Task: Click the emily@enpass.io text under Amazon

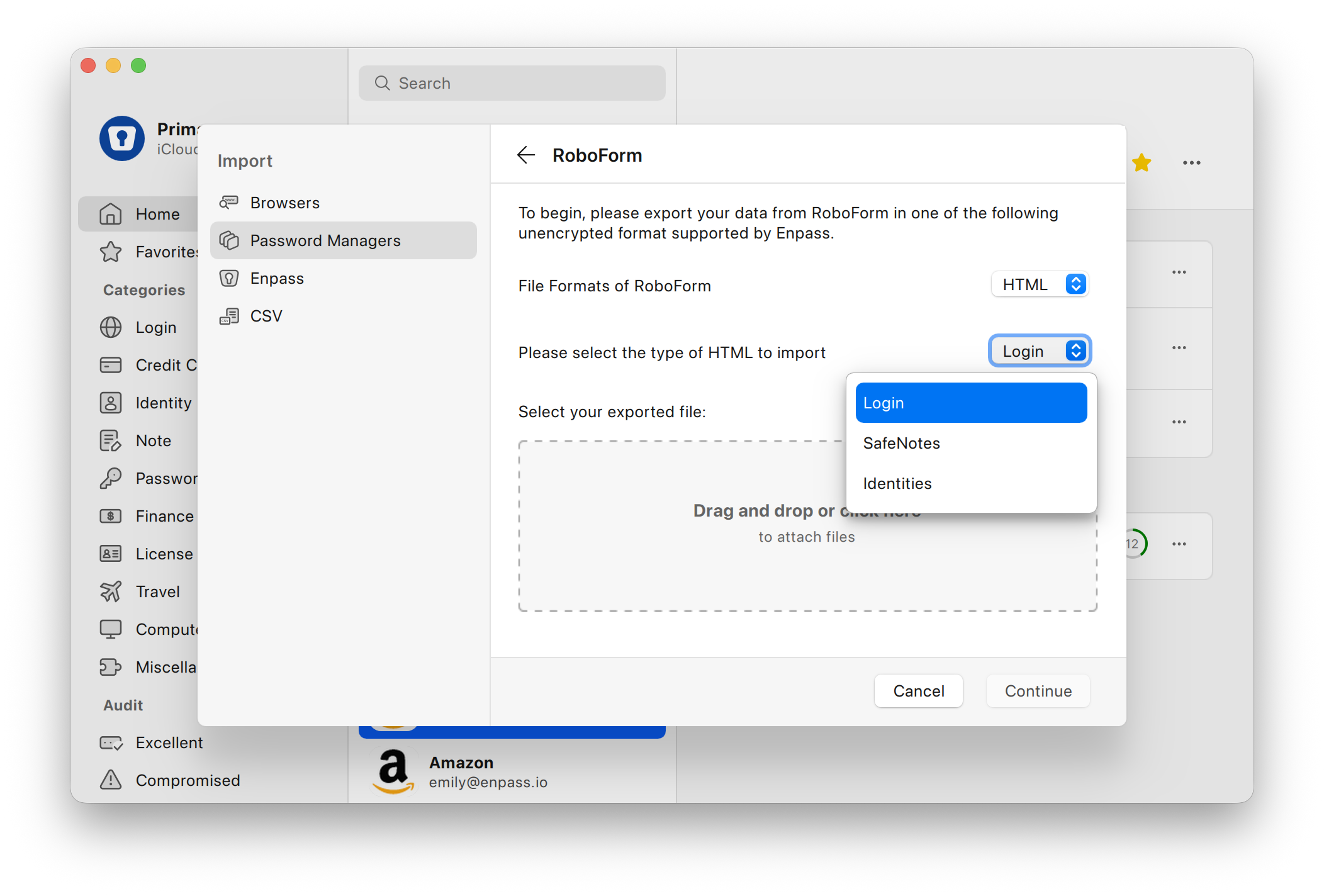Action: [x=488, y=782]
